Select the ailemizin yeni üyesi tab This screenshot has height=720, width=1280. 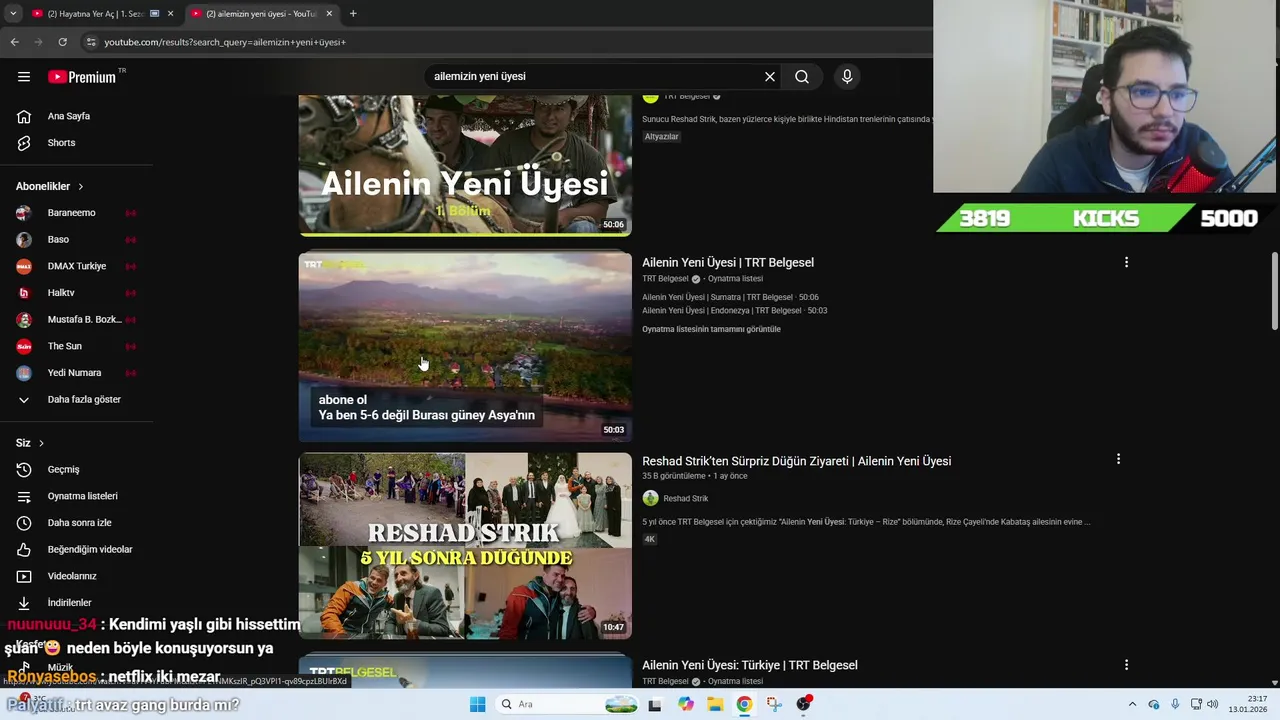click(x=260, y=14)
